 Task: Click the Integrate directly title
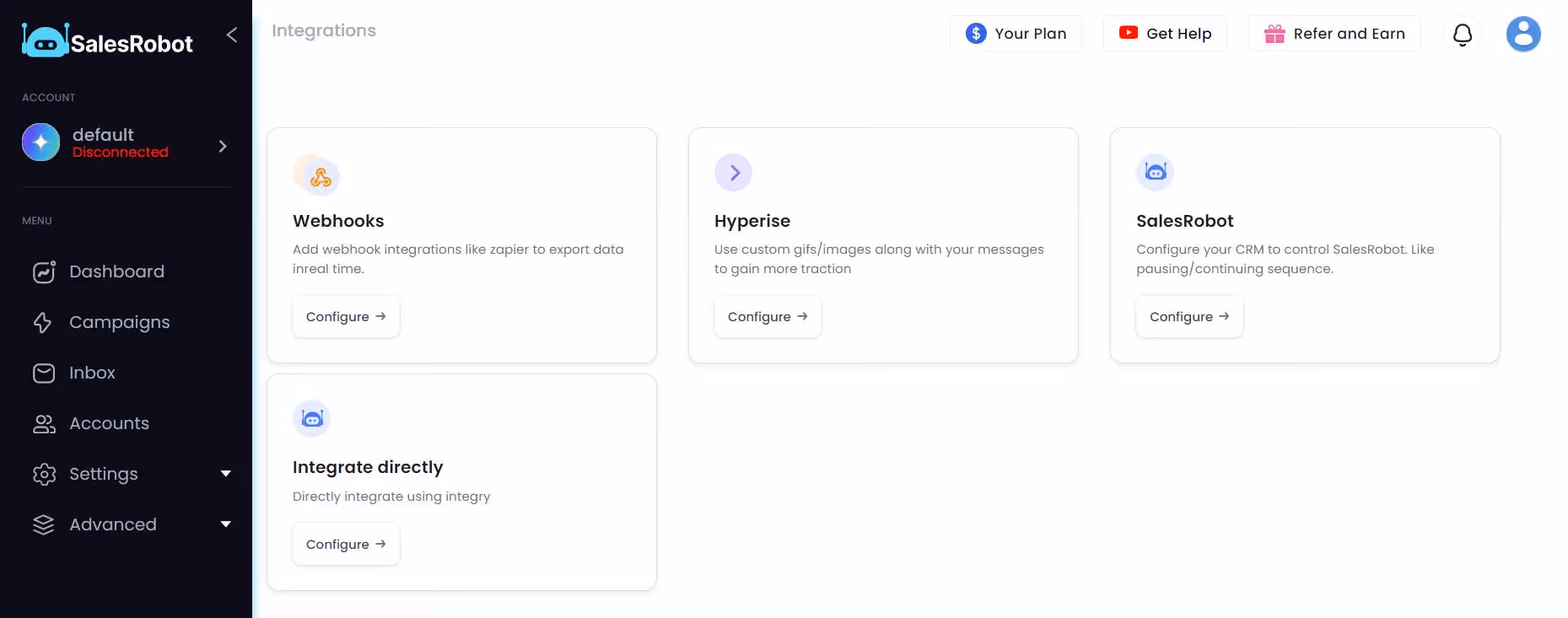(x=368, y=467)
